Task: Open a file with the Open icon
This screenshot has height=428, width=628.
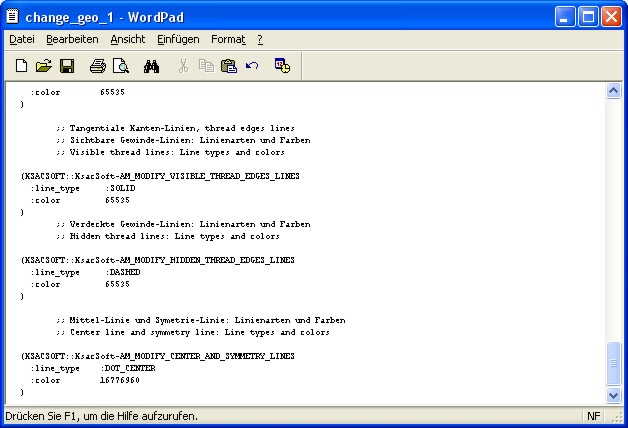Action: (x=43, y=66)
